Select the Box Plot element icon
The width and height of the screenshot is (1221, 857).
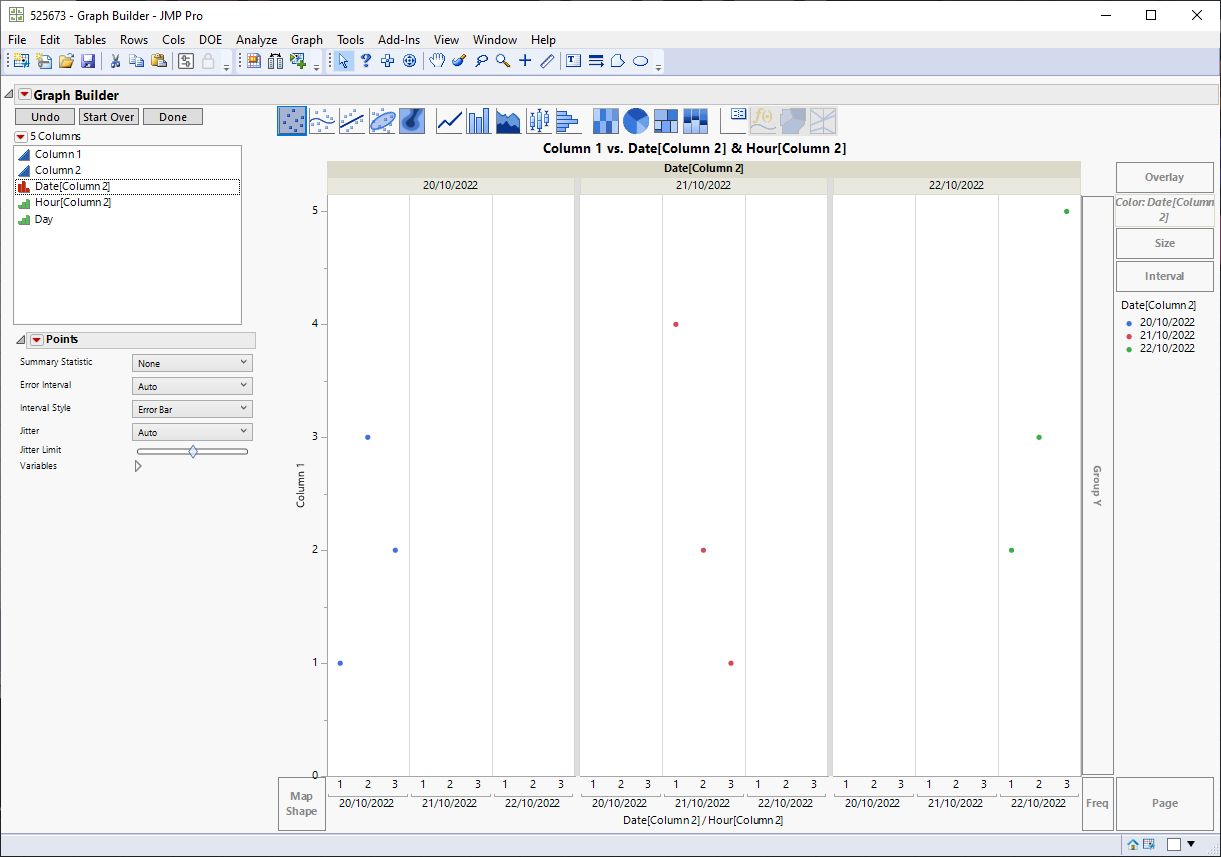coord(539,121)
